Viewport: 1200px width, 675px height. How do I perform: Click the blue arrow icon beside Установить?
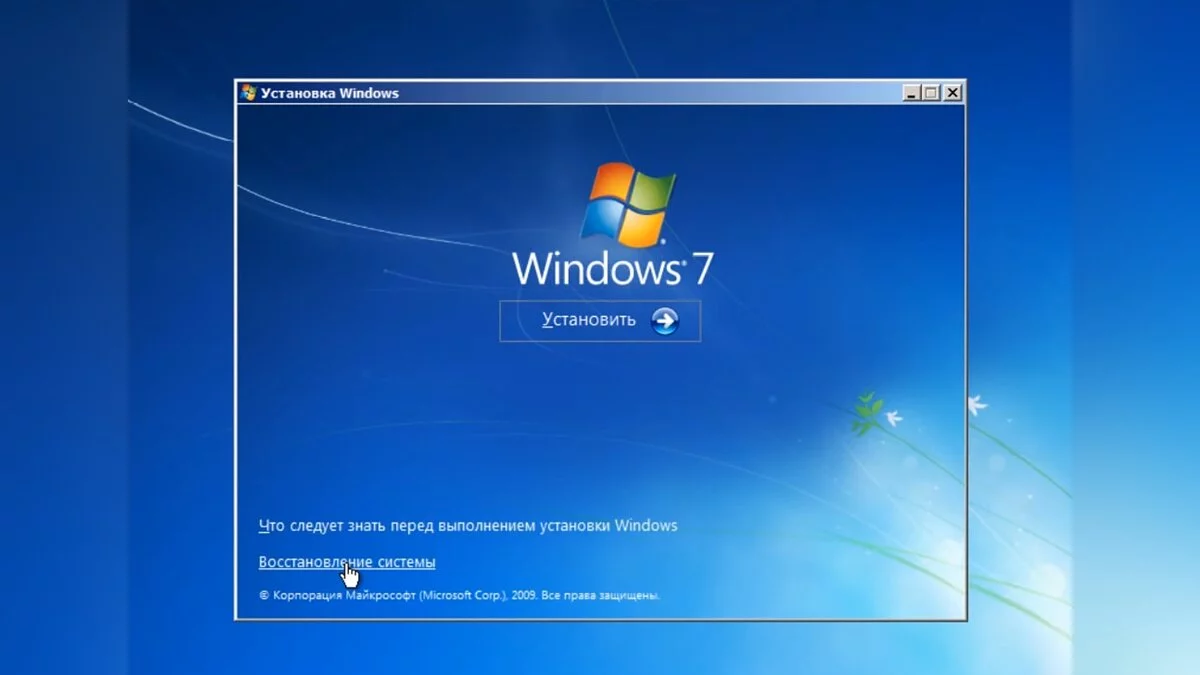pyautogui.click(x=665, y=320)
